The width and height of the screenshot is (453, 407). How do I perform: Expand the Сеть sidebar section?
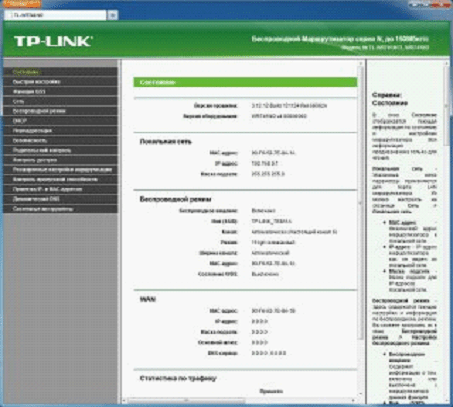tap(60, 101)
